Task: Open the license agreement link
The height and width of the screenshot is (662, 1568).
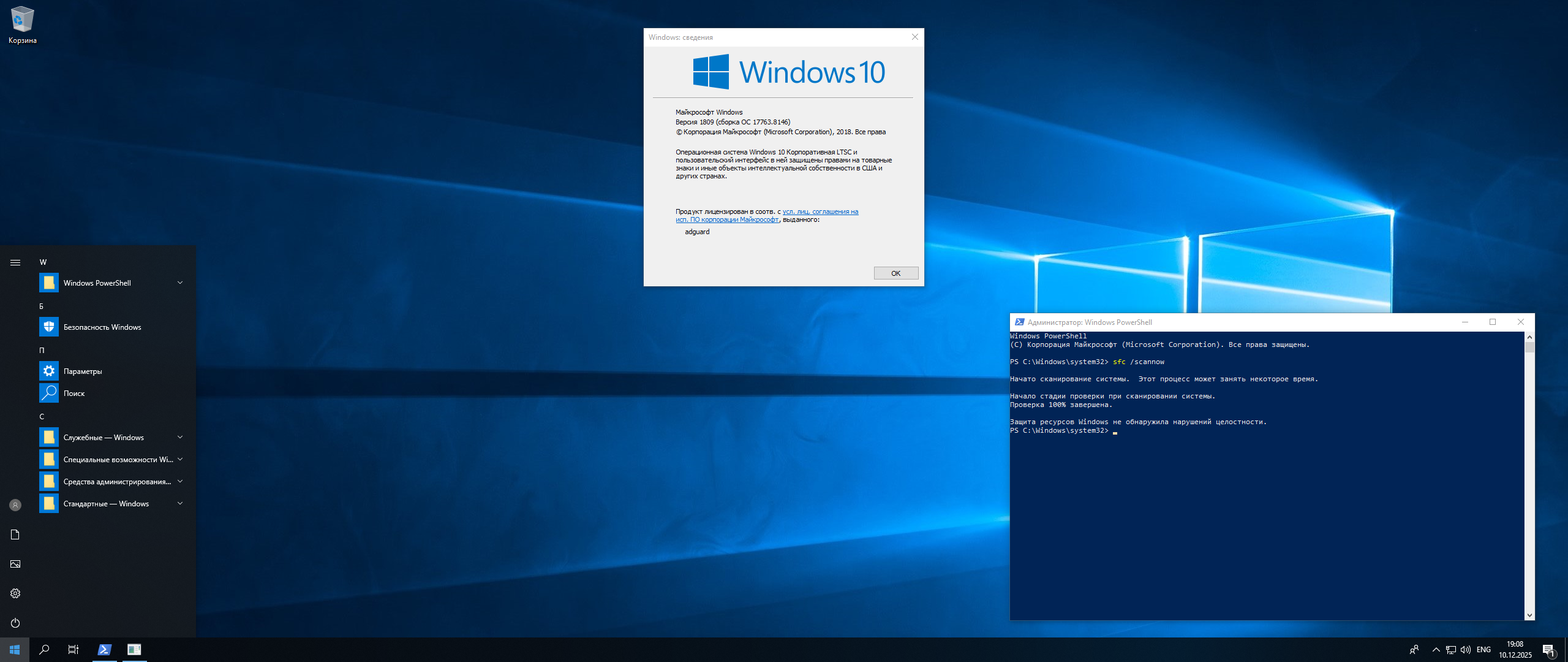Action: [820, 212]
